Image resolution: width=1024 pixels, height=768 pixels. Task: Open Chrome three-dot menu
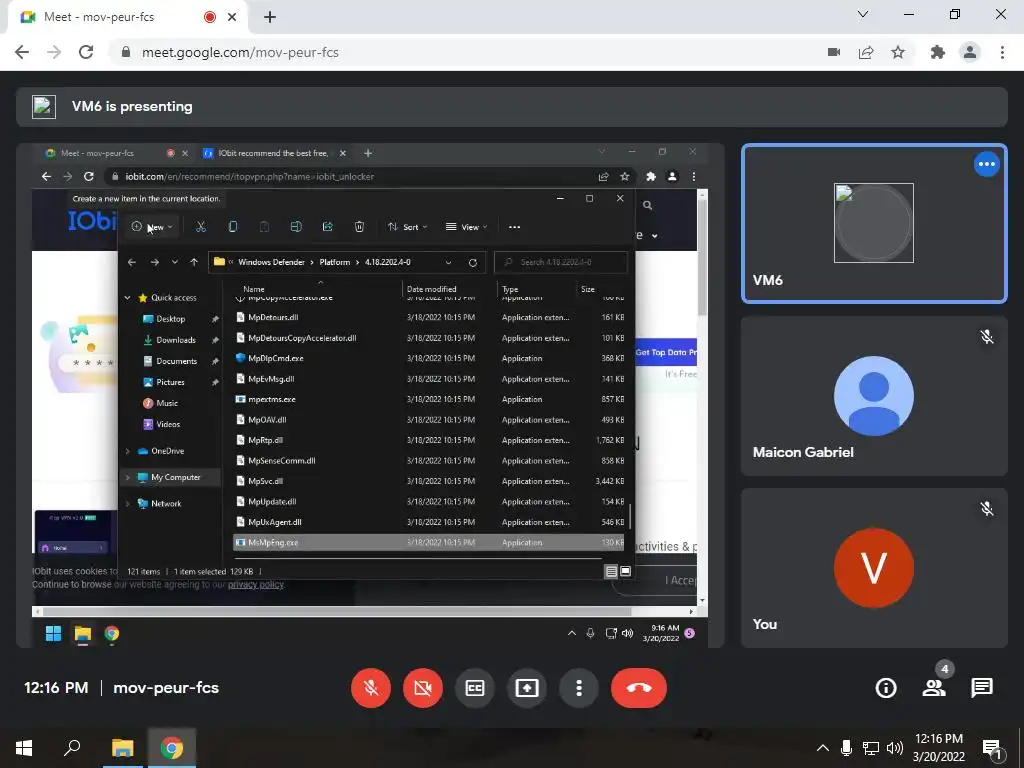(x=1002, y=52)
